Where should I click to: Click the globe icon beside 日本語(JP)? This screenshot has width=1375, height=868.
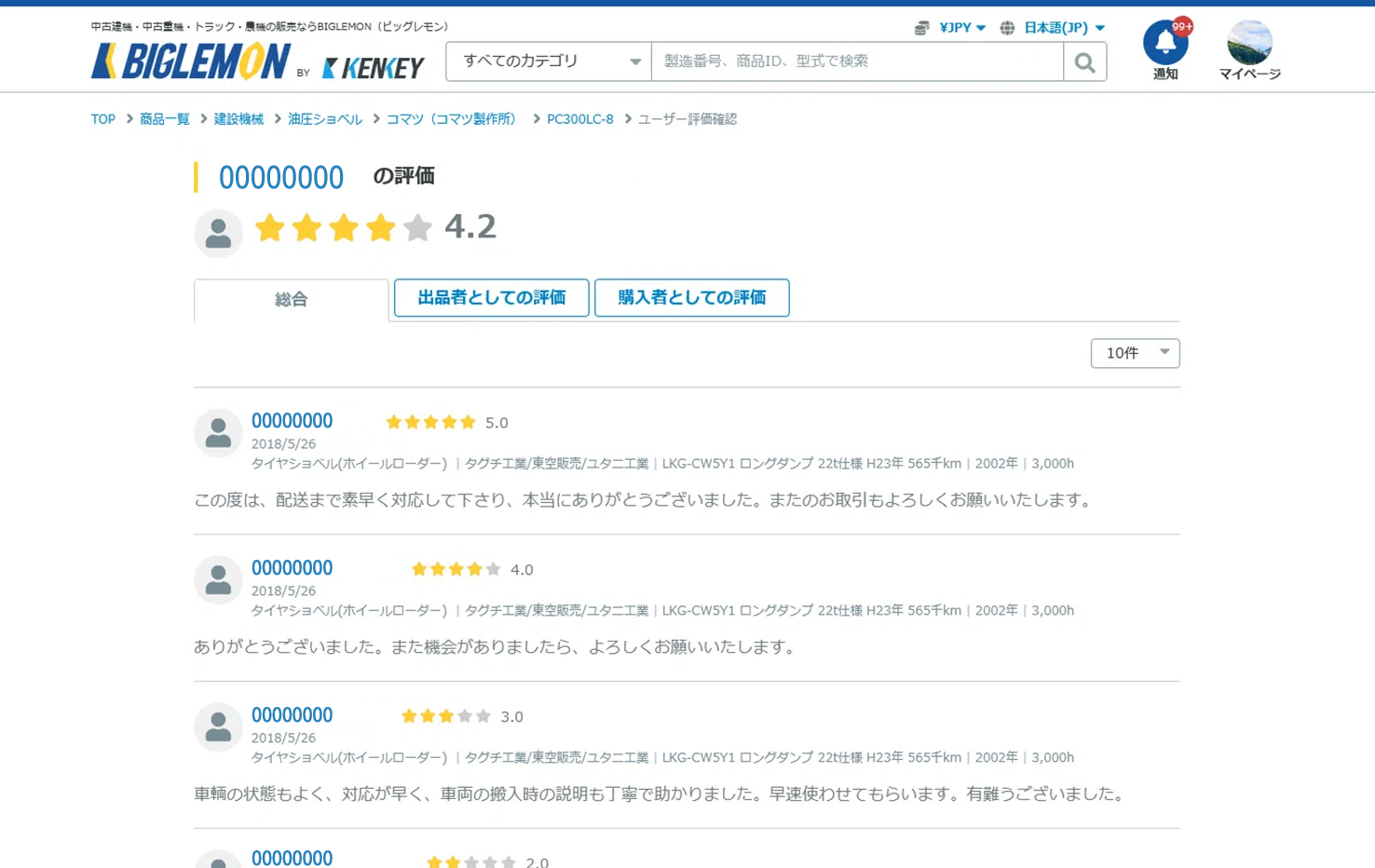click(1007, 28)
